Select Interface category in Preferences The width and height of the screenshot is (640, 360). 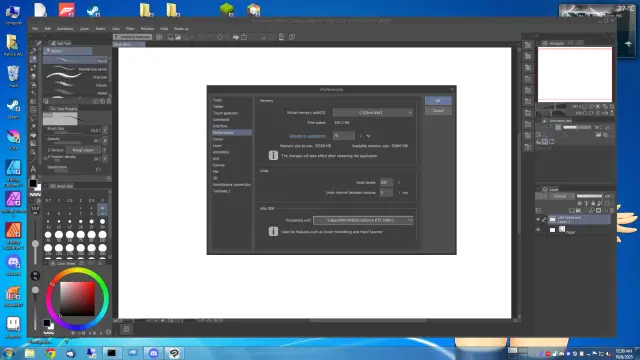[220, 126]
